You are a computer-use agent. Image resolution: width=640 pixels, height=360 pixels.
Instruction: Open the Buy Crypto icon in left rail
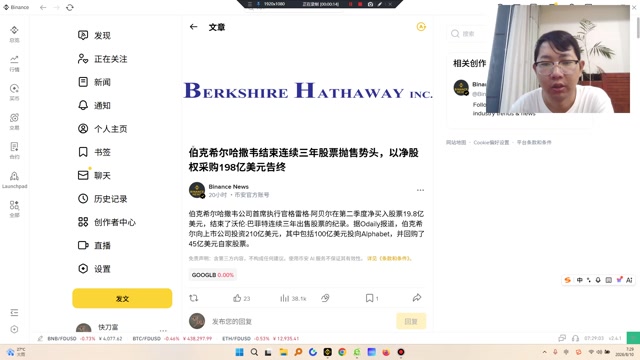click(x=14, y=89)
